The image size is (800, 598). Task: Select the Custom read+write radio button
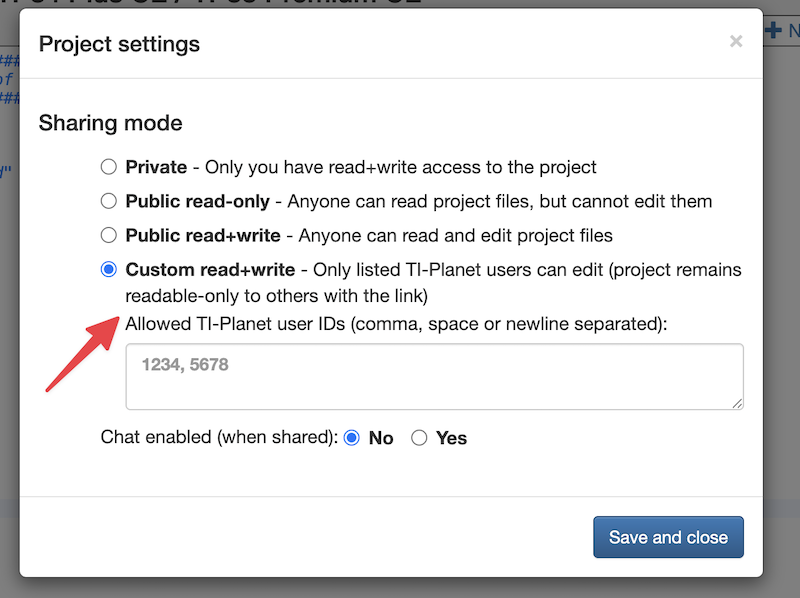[x=109, y=270]
